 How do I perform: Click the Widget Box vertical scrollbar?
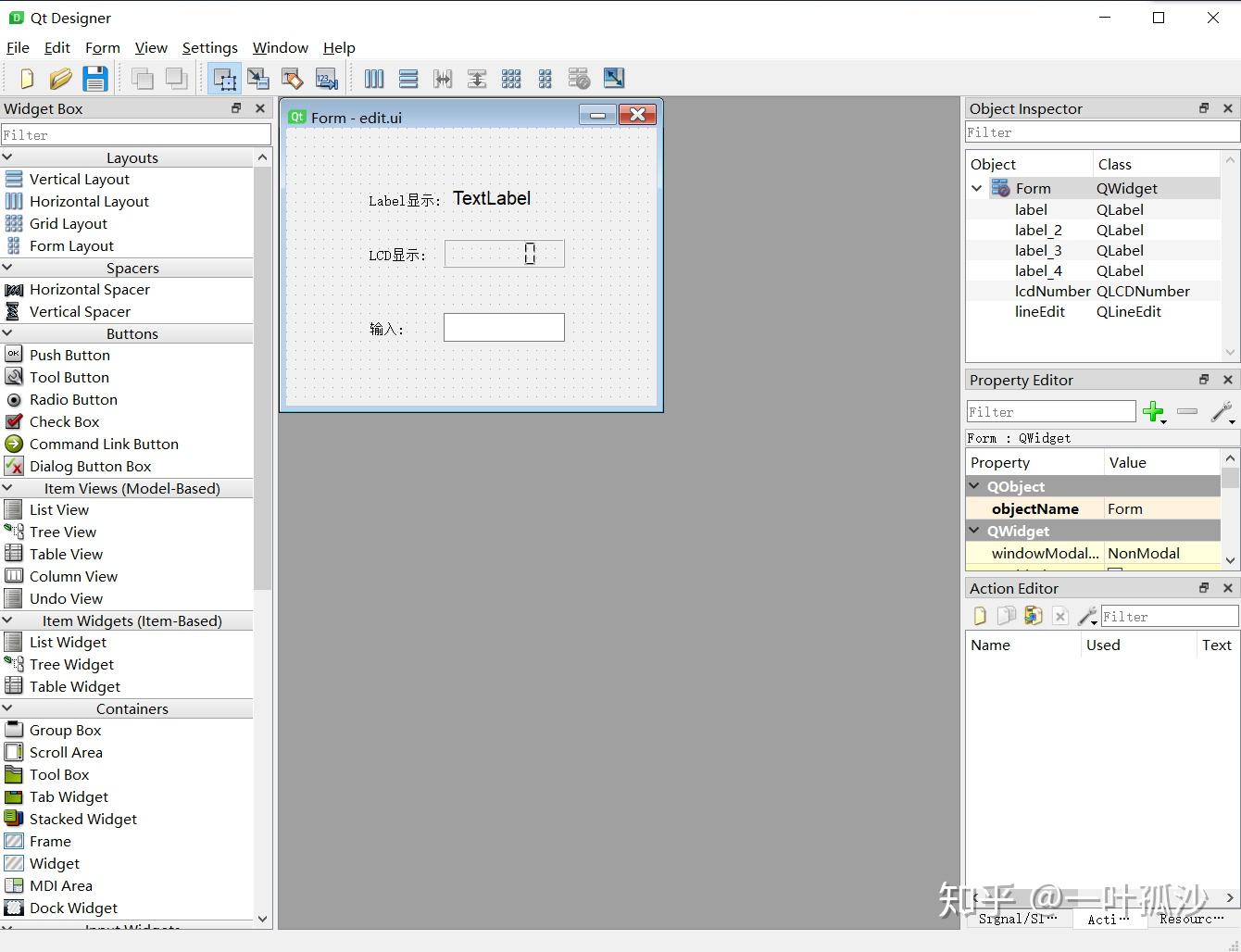[263, 378]
